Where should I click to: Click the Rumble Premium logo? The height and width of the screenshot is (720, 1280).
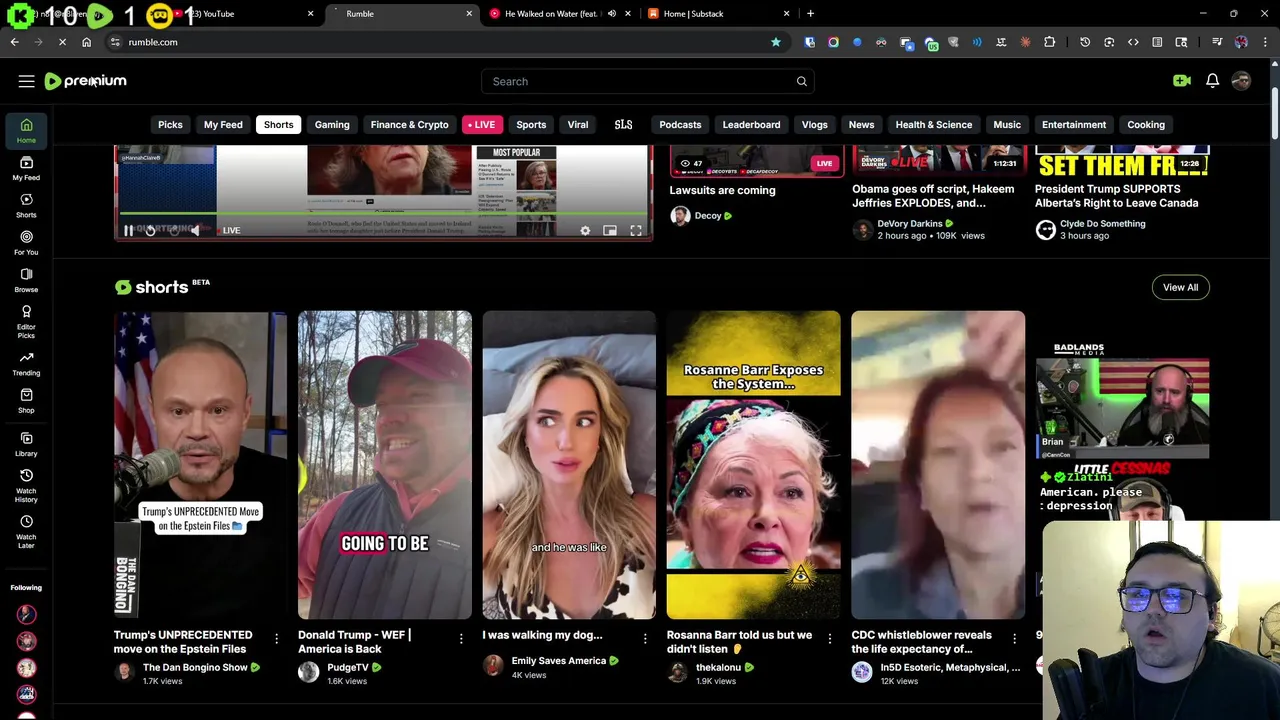86,81
